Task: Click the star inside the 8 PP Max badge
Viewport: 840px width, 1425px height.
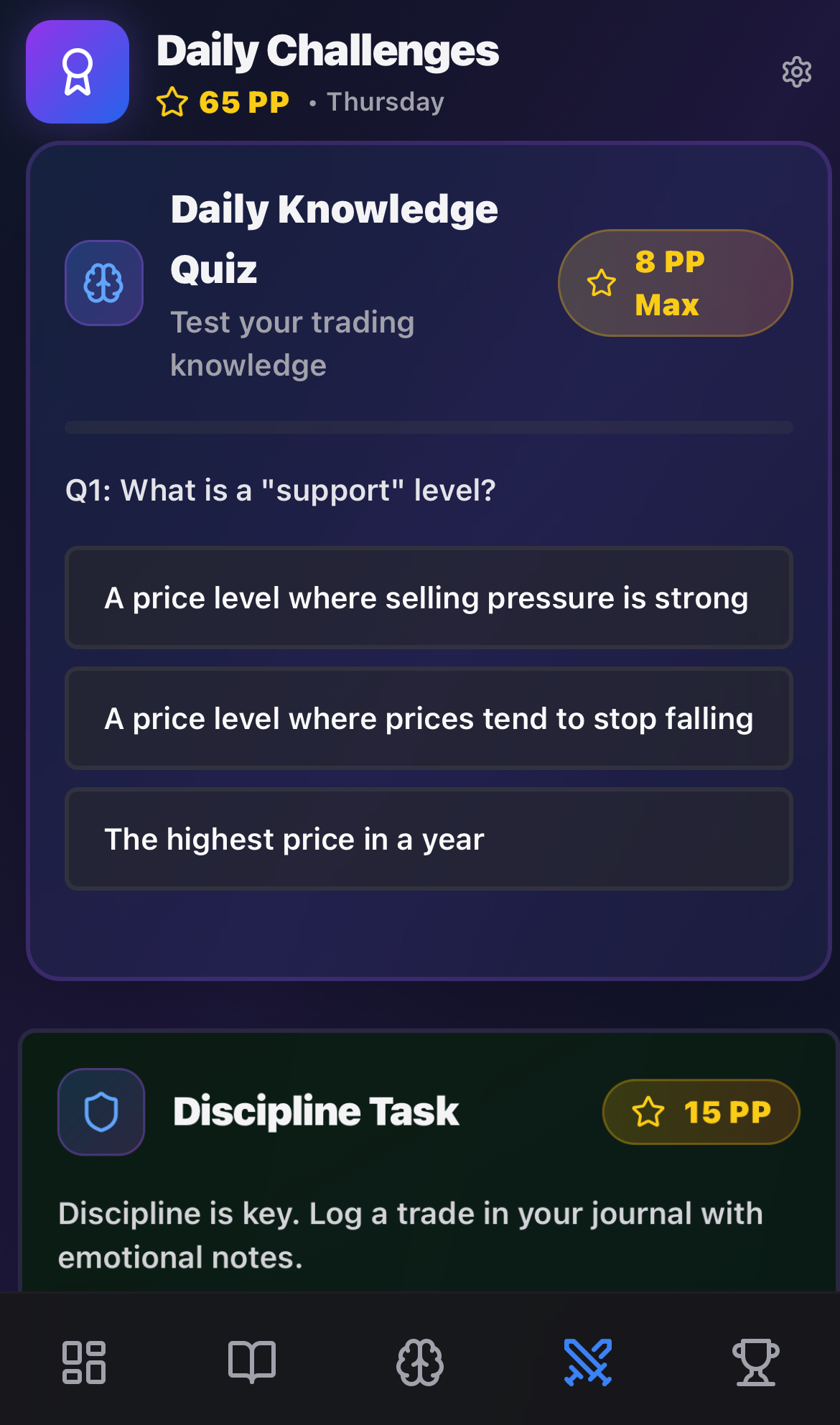Action: coord(601,283)
